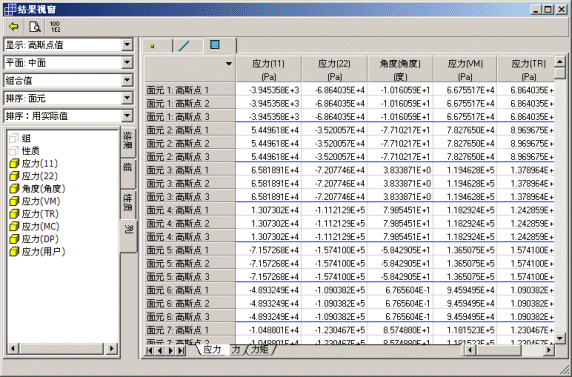572x377 pixels.
Task: Open the print preview magnifier icon
Action: 35,27
